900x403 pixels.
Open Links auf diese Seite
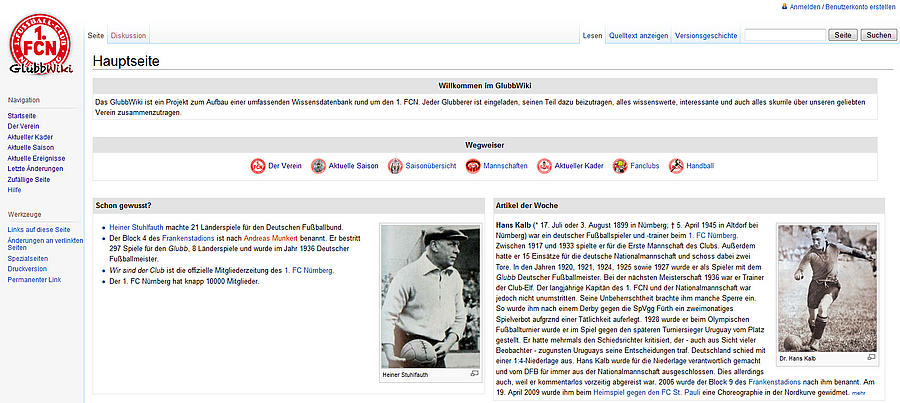pos(39,230)
